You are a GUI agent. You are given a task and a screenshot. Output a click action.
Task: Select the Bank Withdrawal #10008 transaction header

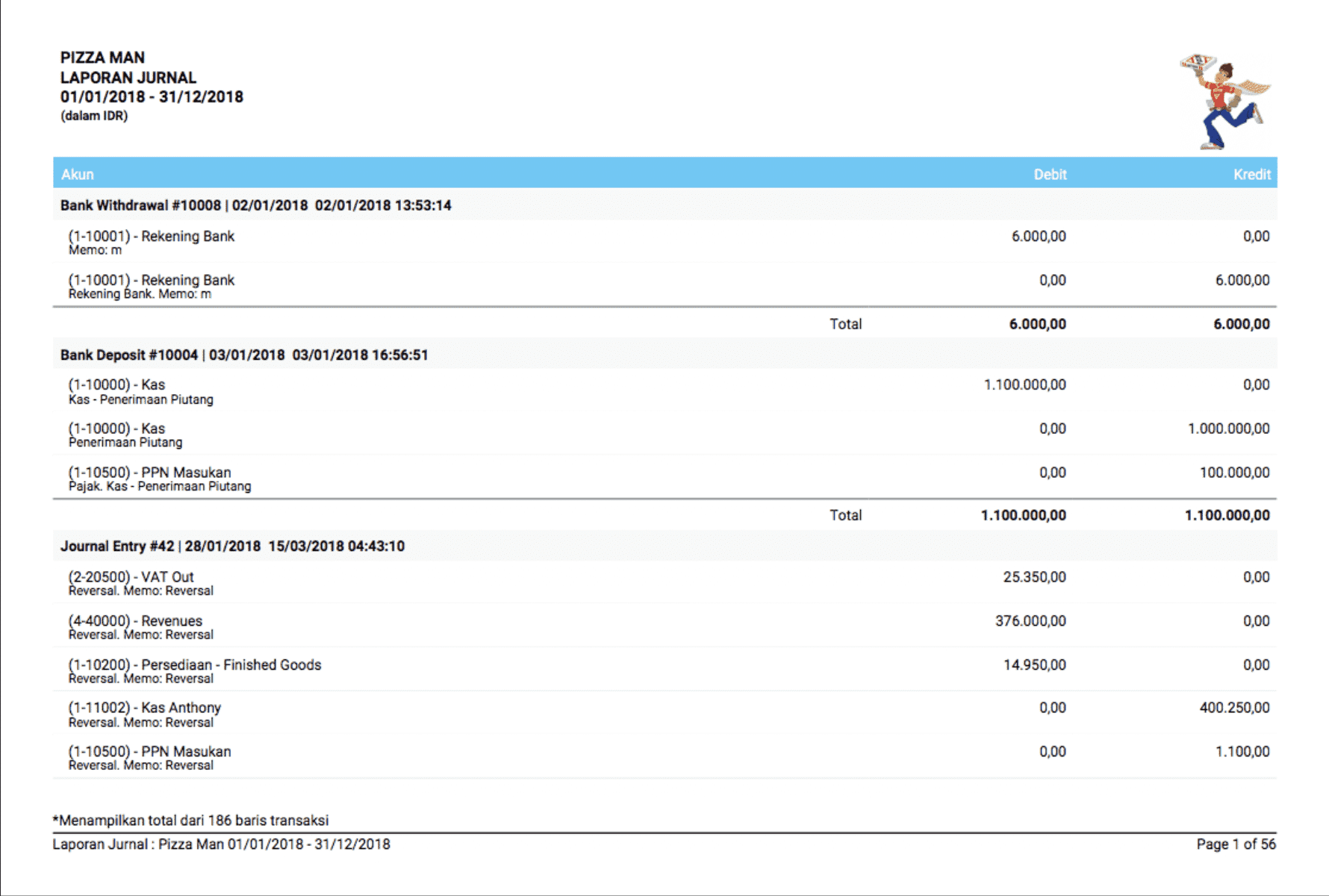(x=255, y=205)
